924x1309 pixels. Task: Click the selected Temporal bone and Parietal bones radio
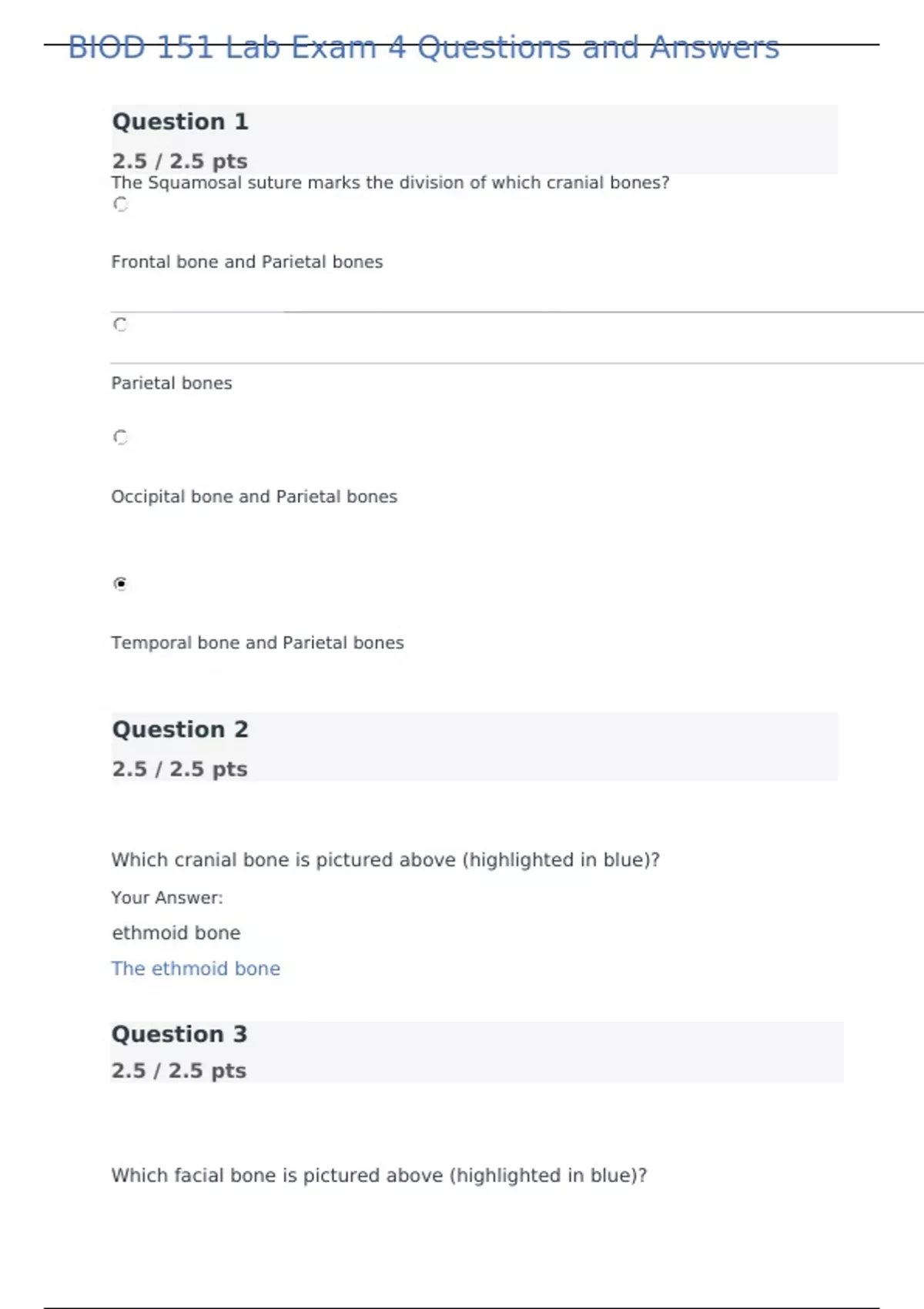click(x=120, y=584)
